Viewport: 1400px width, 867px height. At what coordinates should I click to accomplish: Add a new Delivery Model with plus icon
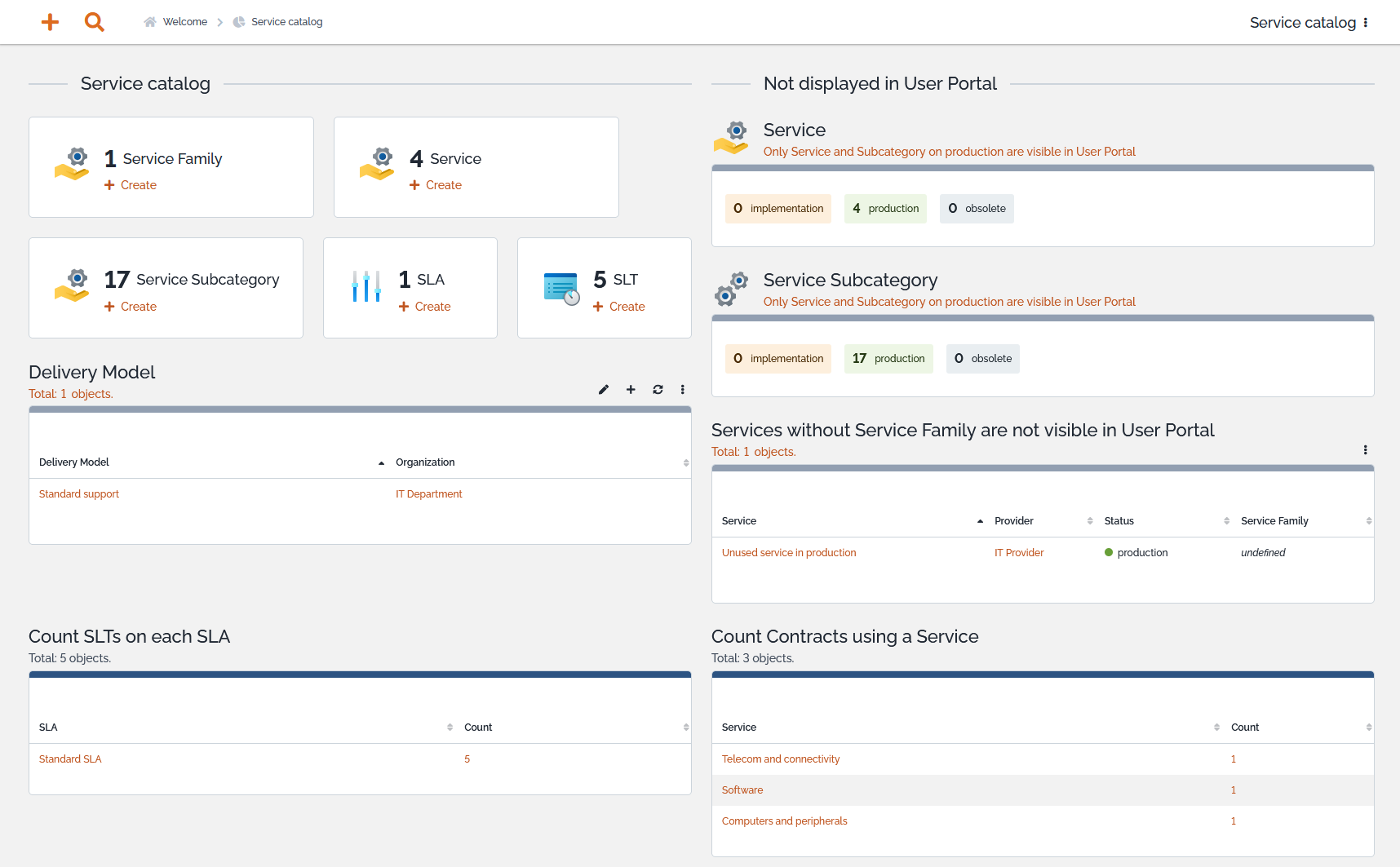pyautogui.click(x=631, y=390)
